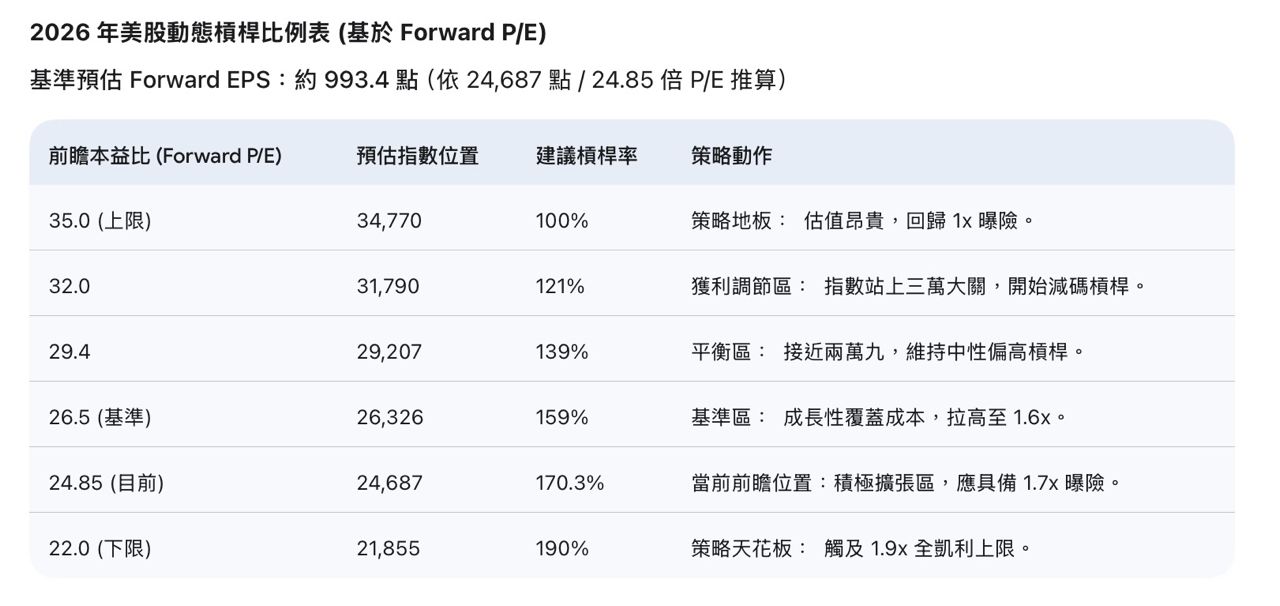The image size is (1280, 606).
Task: Select the 22.0 (下限) P/E cell
Action: (x=100, y=549)
